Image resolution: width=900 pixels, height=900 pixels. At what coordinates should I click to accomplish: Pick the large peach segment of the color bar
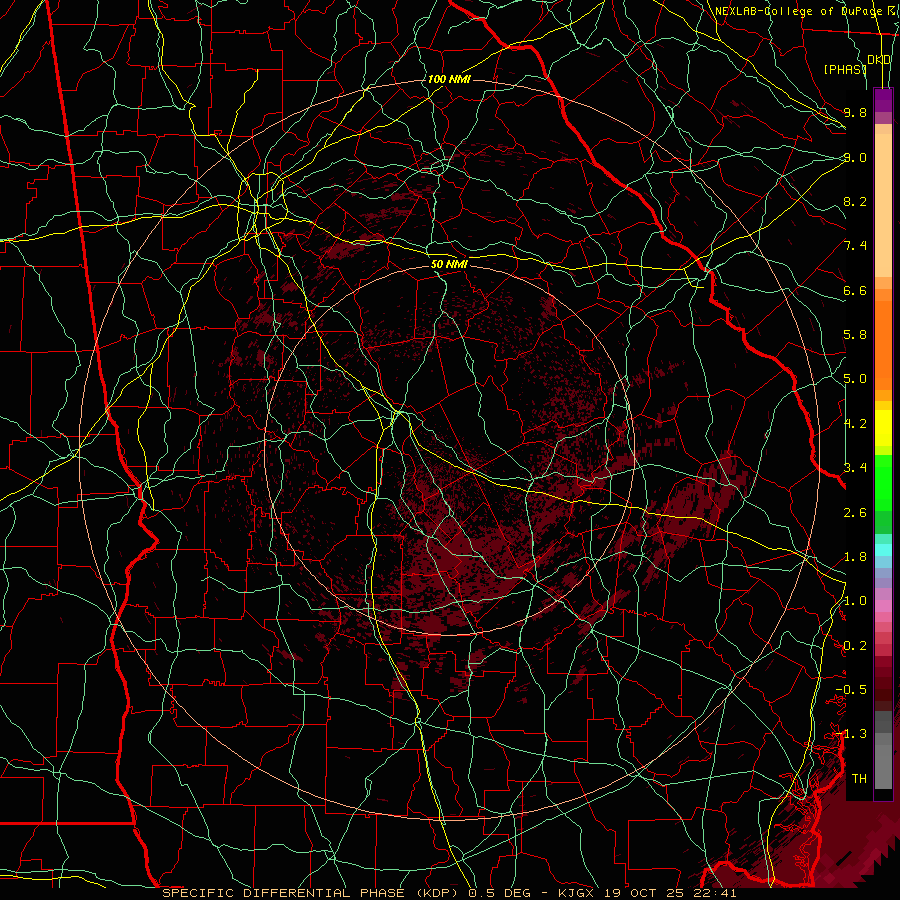coord(883,205)
